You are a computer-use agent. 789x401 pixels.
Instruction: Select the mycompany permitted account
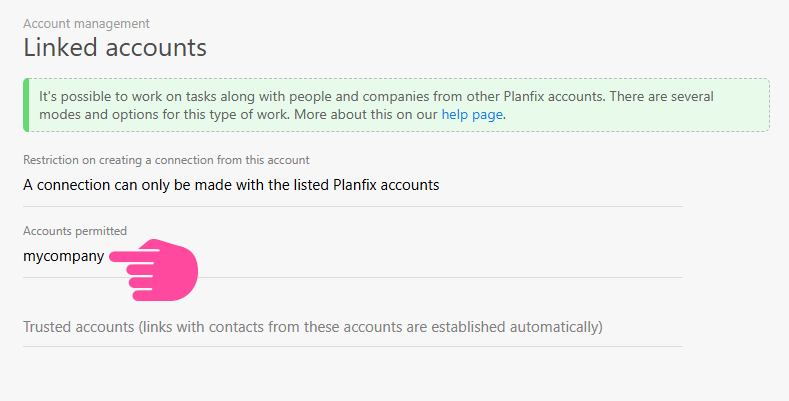63,256
